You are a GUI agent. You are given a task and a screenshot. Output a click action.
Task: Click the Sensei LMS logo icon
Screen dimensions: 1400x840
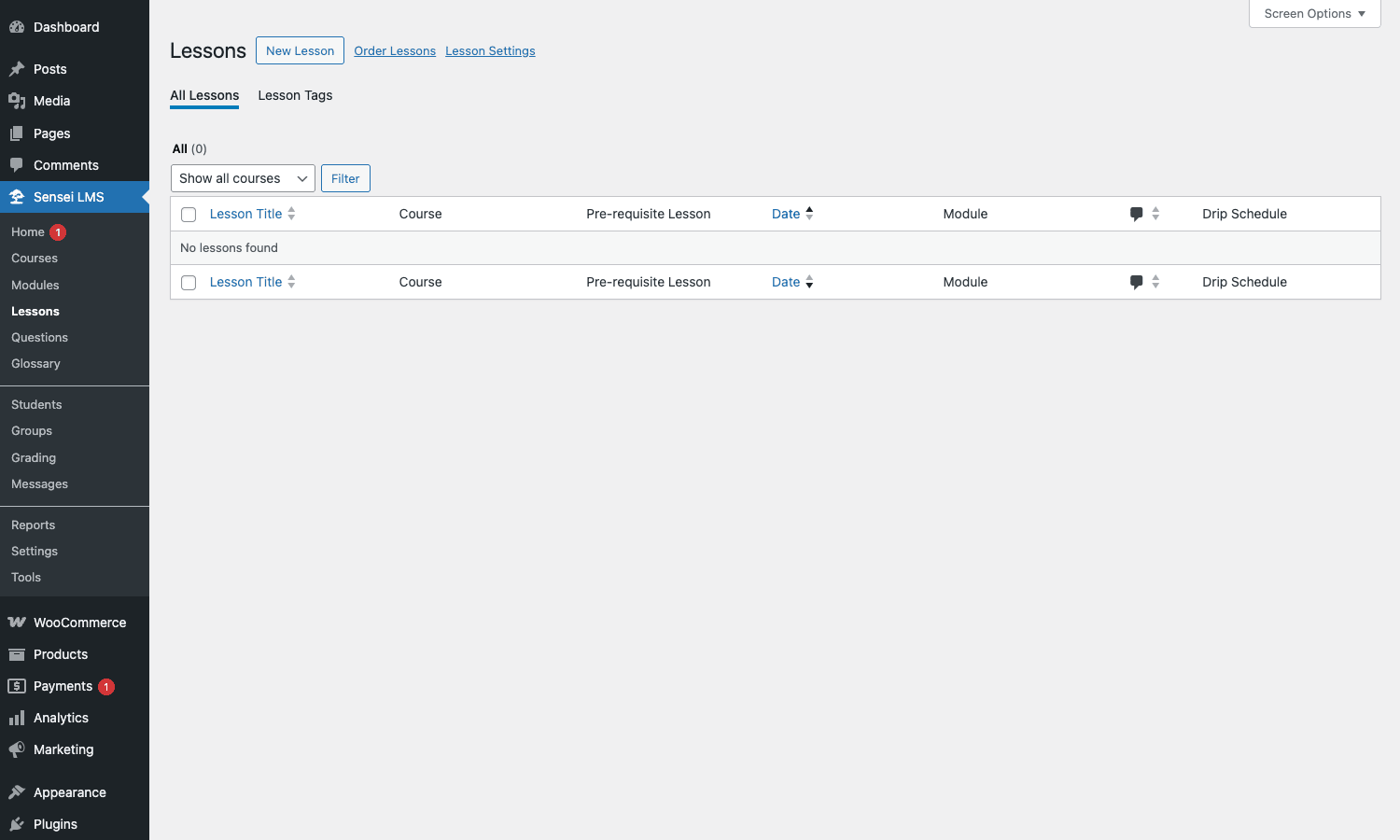[x=17, y=197]
